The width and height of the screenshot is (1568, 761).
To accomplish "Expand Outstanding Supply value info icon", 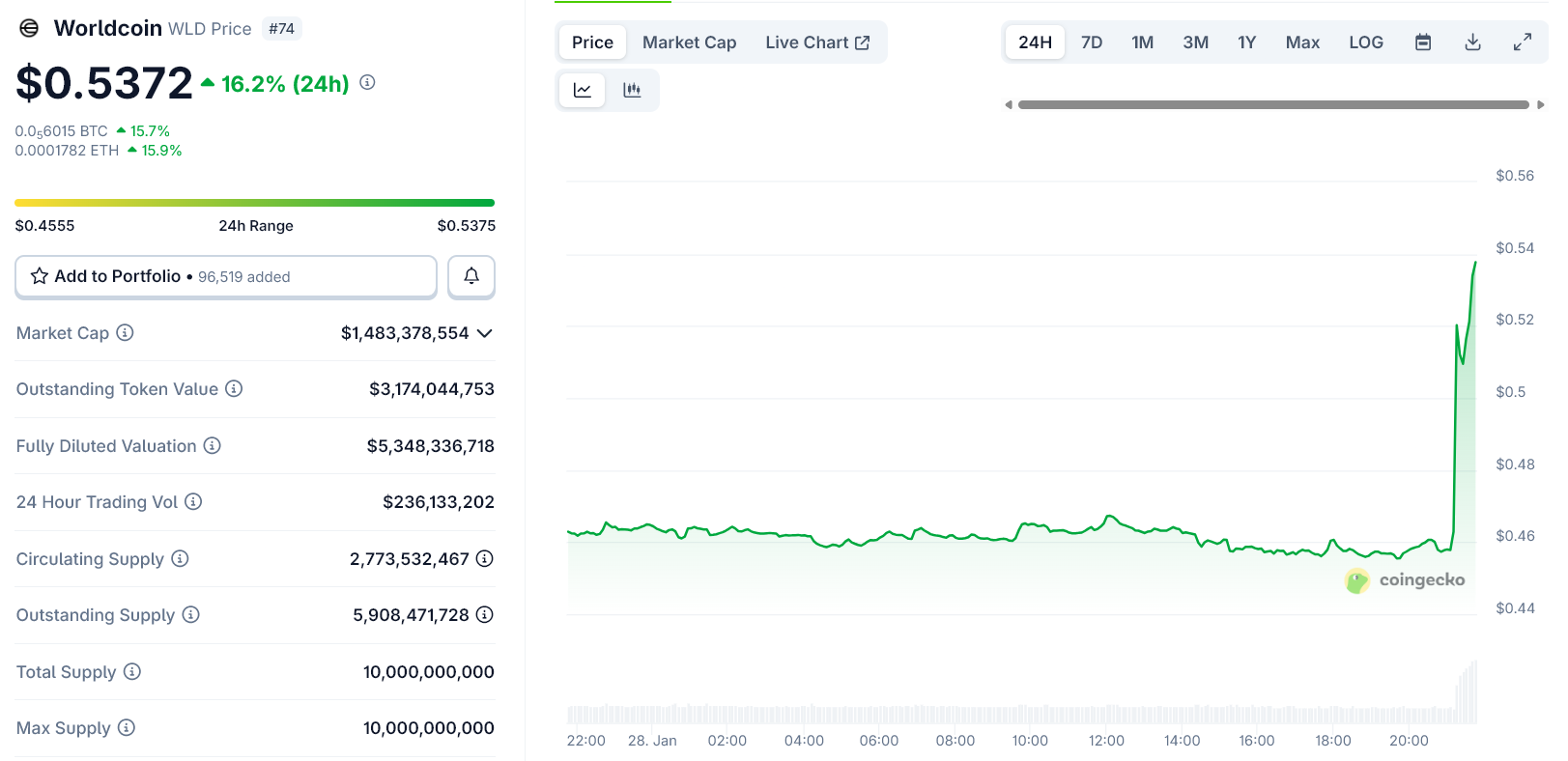I will pos(485,614).
